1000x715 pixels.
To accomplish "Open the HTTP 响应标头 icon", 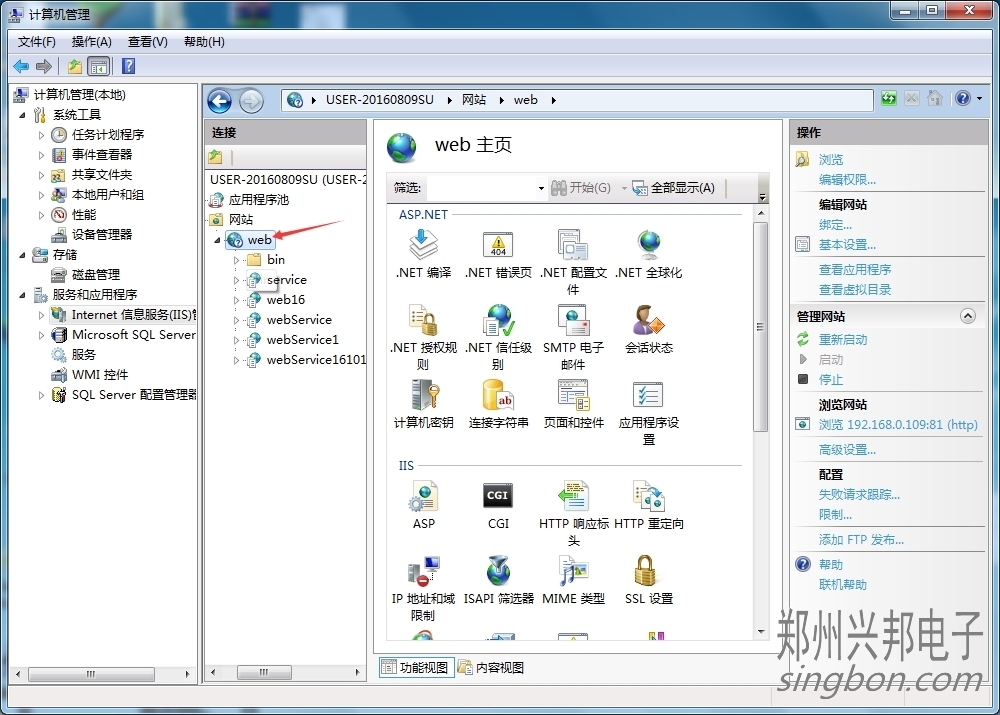I will (x=573, y=496).
